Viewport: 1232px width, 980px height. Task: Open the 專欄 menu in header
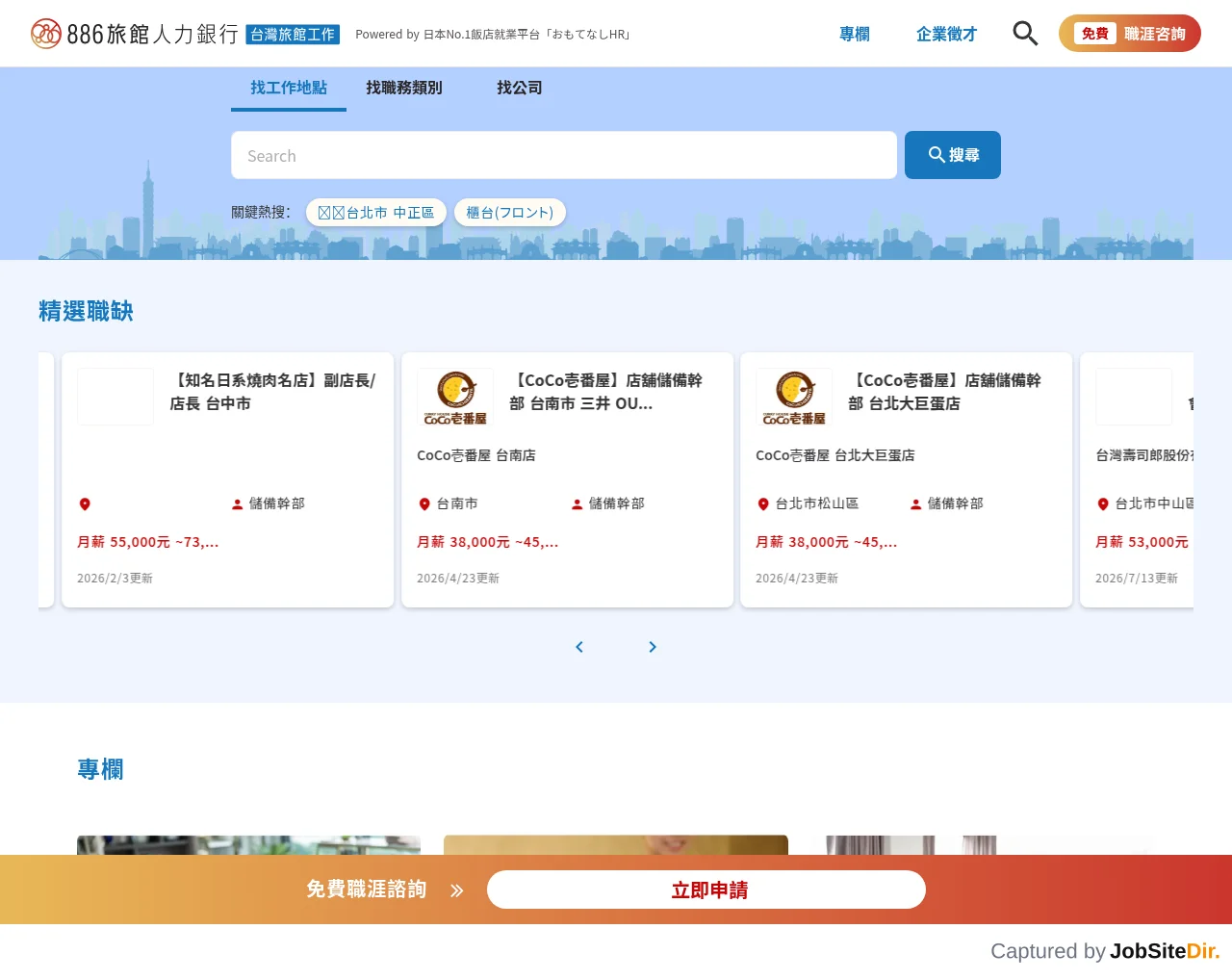855,34
